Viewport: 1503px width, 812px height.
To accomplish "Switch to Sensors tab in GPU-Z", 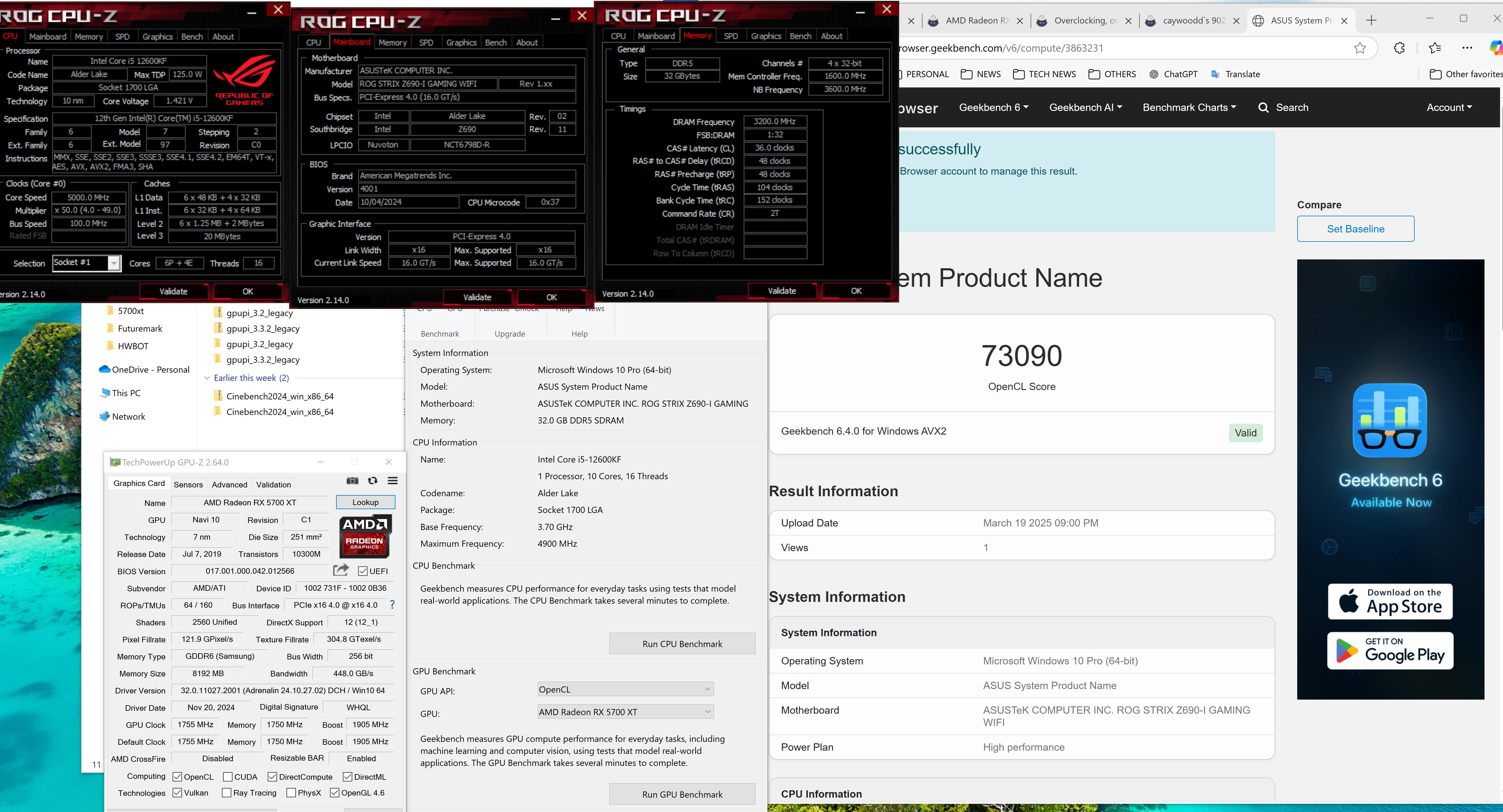I will tap(188, 485).
